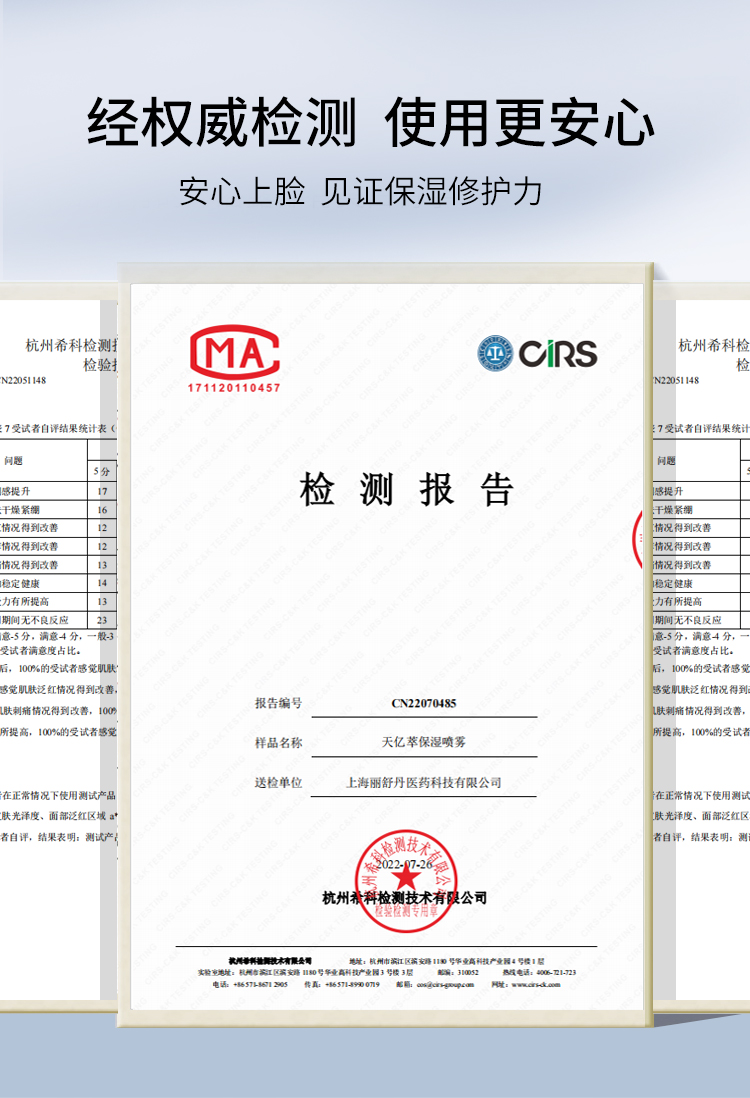Click footer phone +86 571-8671 2905
Viewport: 750px width, 1098px height.
260,985
